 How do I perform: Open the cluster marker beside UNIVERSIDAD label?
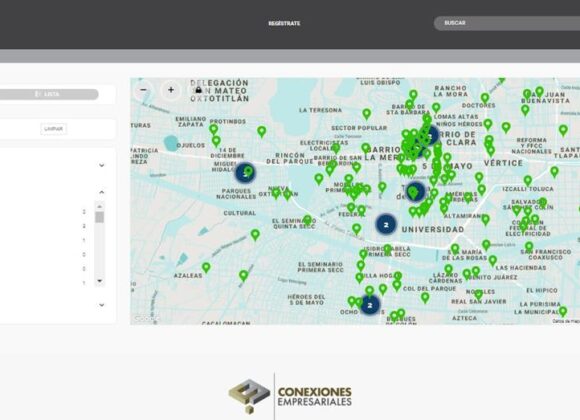(x=386, y=225)
